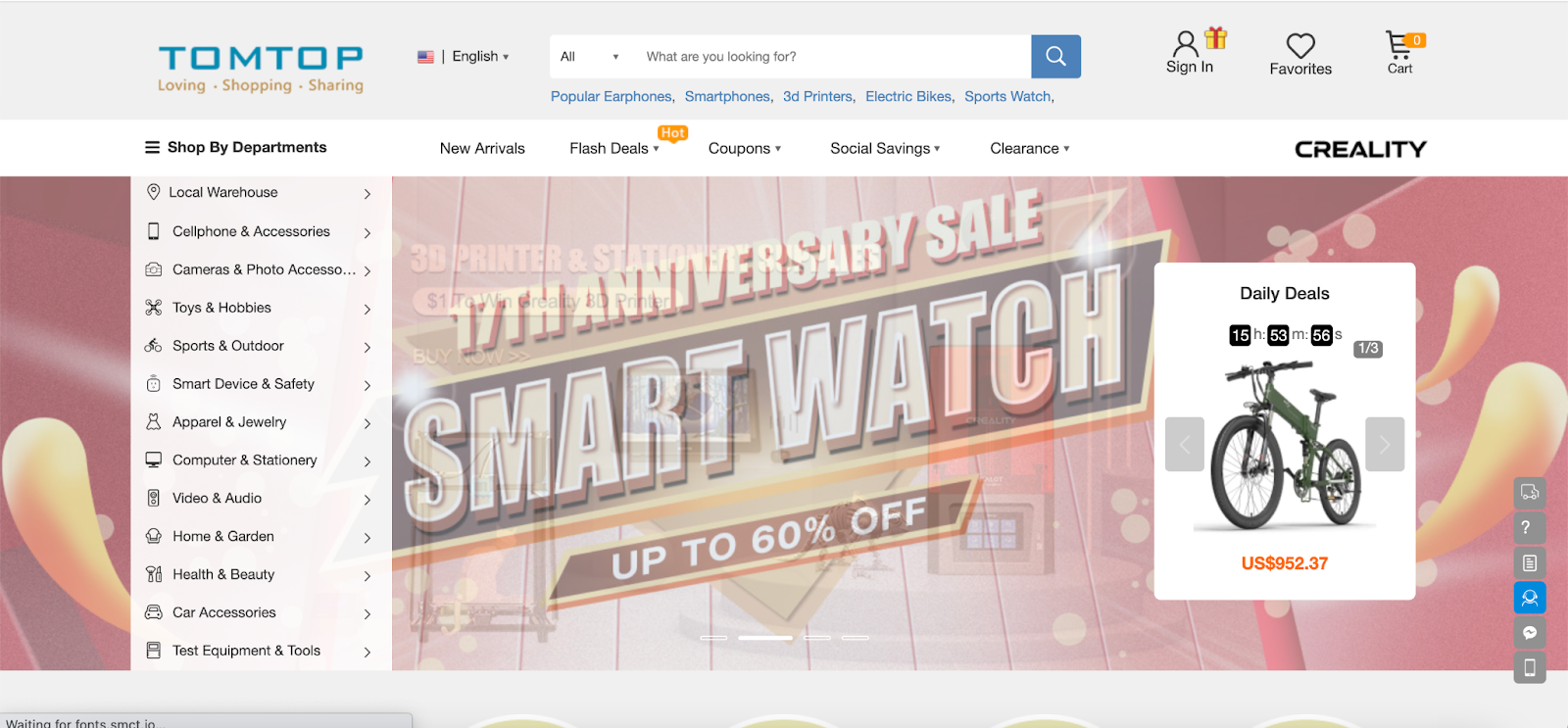Click the Smart Device & Safety icon
The height and width of the screenshot is (728, 1568).
[154, 384]
